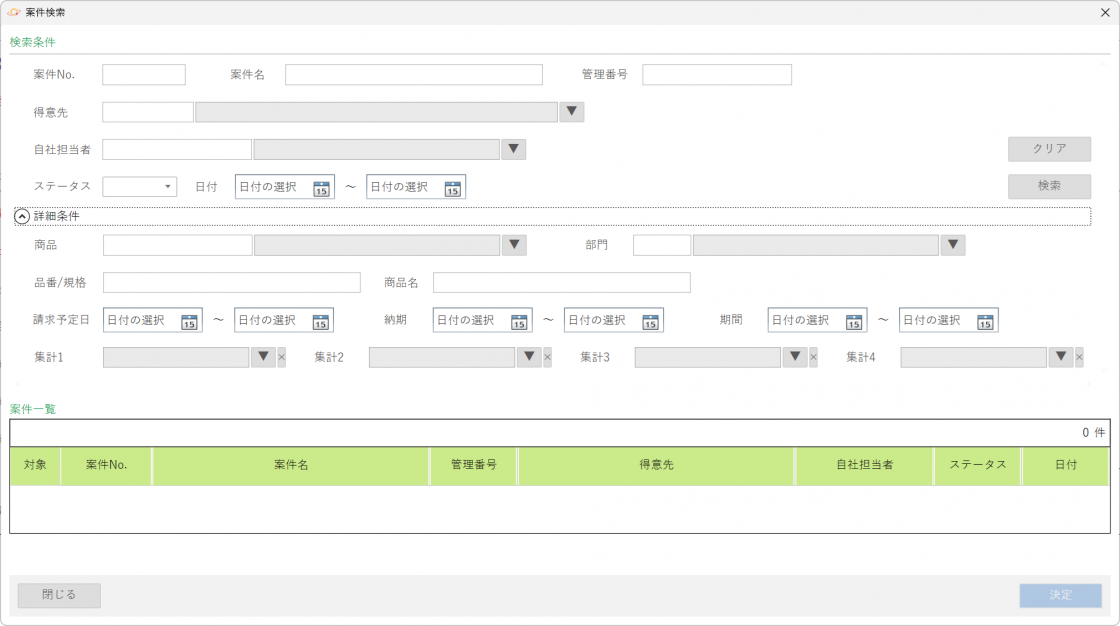This screenshot has width=1120, height=626.
Task: Open calendar for 納期 end date
Action: click(x=650, y=321)
